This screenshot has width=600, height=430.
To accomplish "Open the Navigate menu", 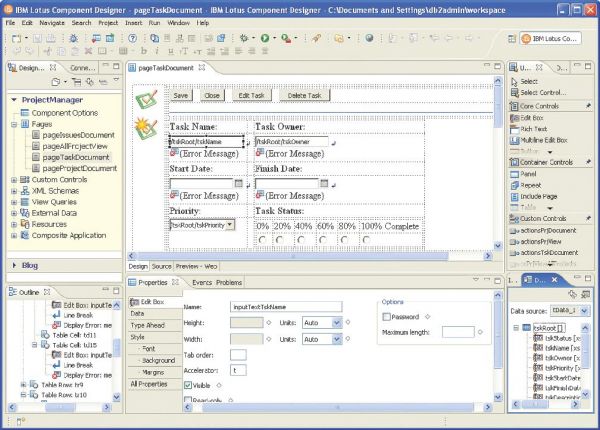I will tap(52, 23).
